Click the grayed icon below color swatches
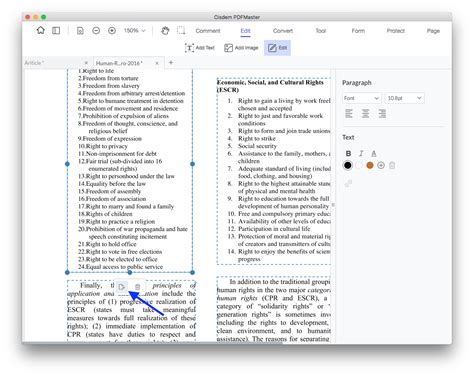The image size is (474, 376). [348, 183]
